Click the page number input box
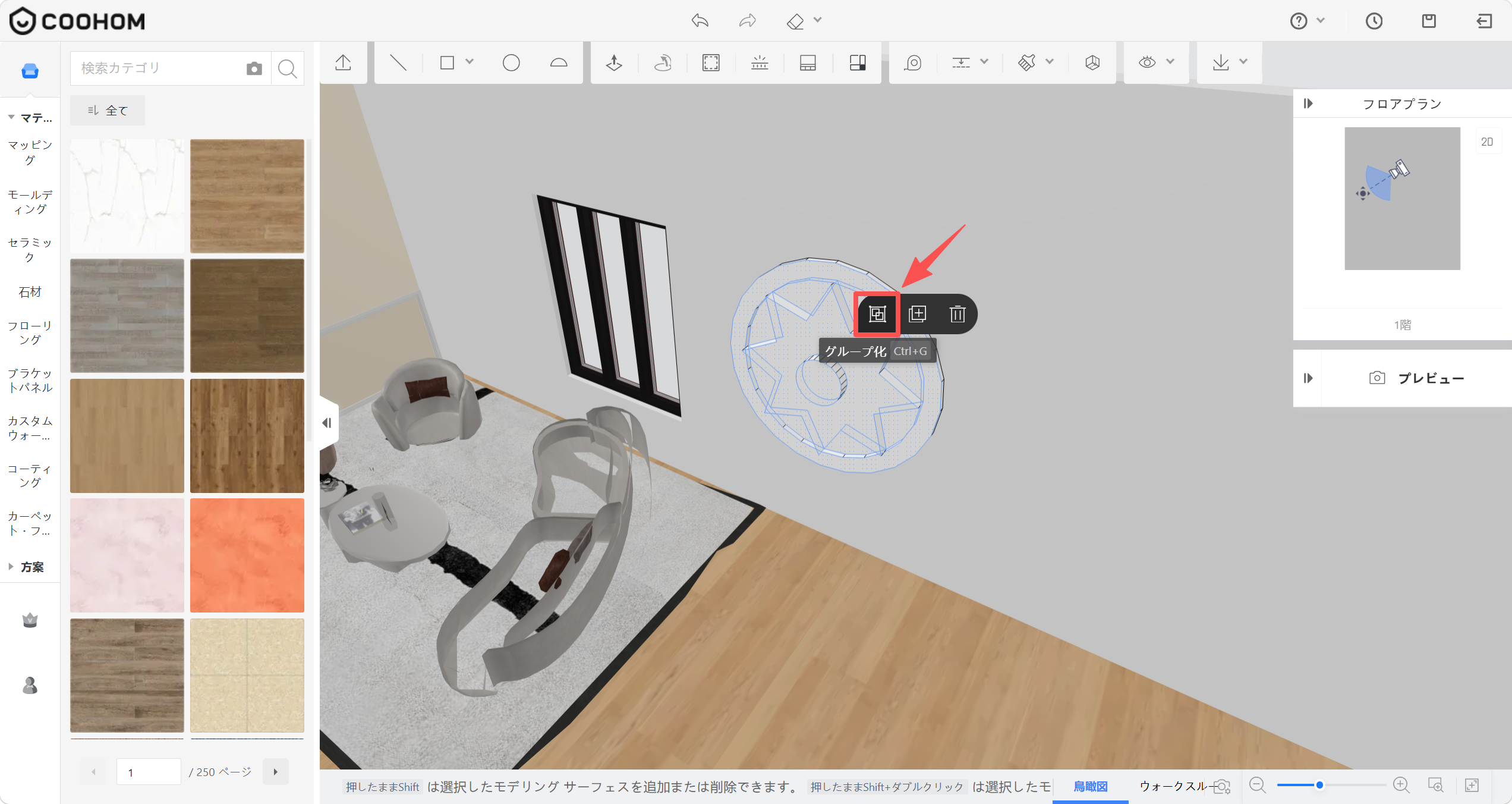This screenshot has width=1512, height=804. click(149, 772)
